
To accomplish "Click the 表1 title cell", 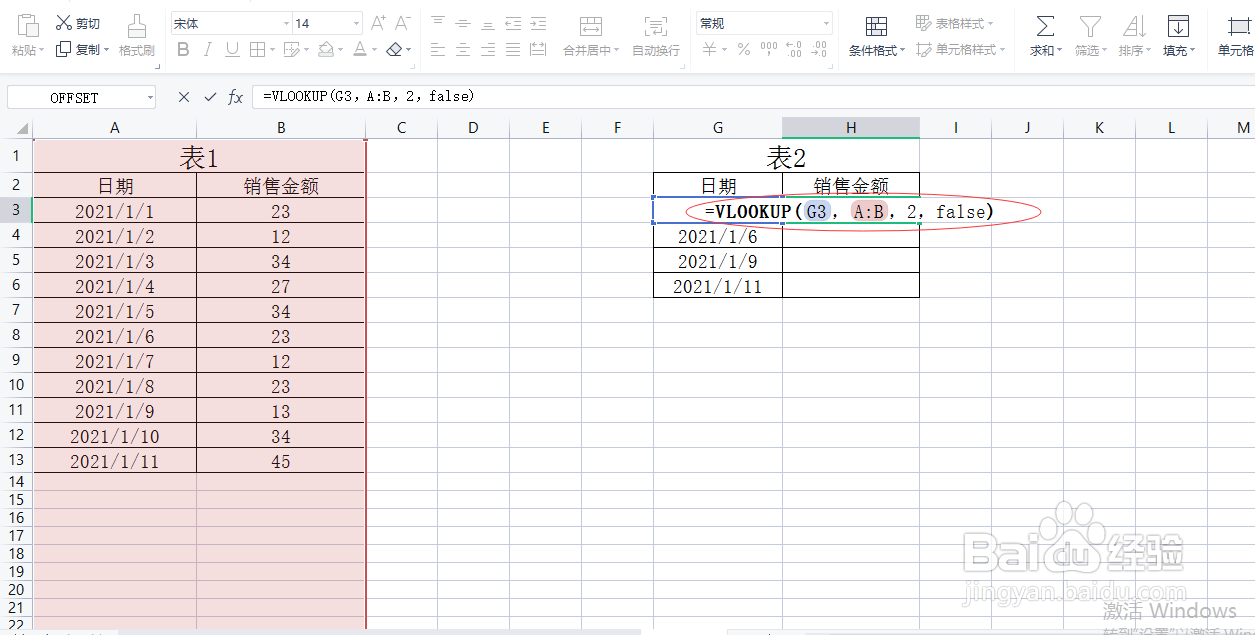I will (200, 156).
